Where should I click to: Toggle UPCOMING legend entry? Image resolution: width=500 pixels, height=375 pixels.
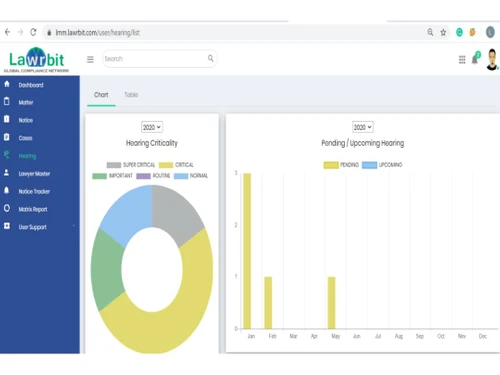tap(382, 165)
